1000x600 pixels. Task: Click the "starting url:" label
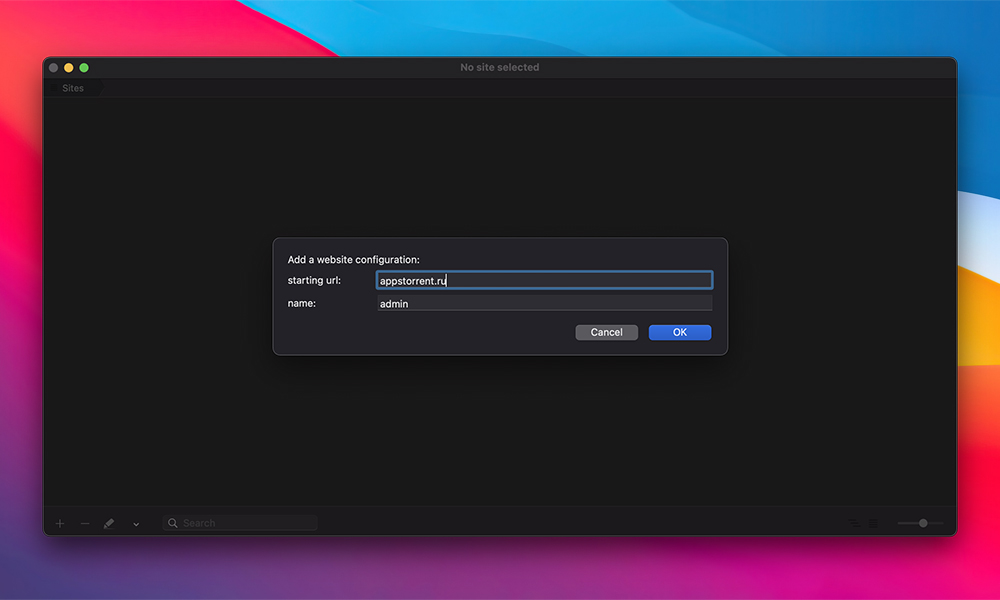click(314, 280)
